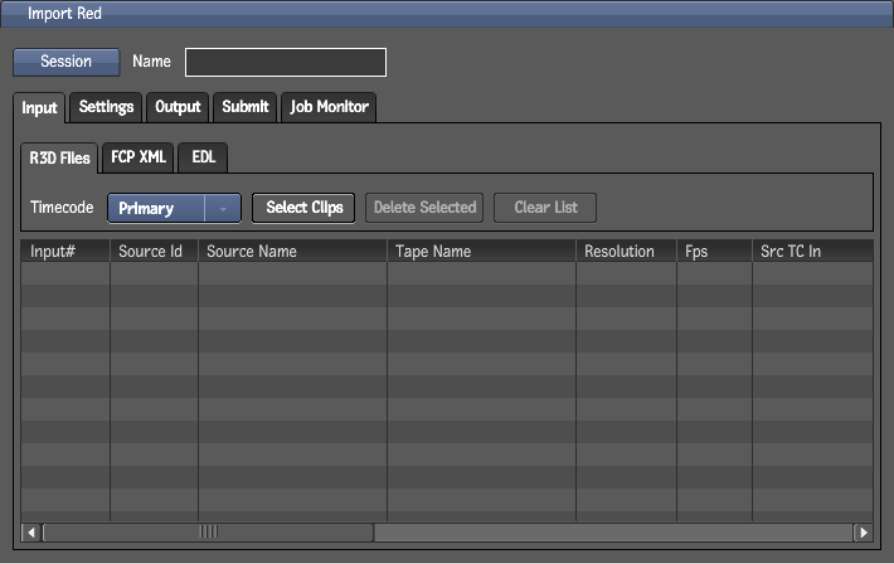Click the Name text input field
894x564 pixels.
pyautogui.click(x=285, y=62)
